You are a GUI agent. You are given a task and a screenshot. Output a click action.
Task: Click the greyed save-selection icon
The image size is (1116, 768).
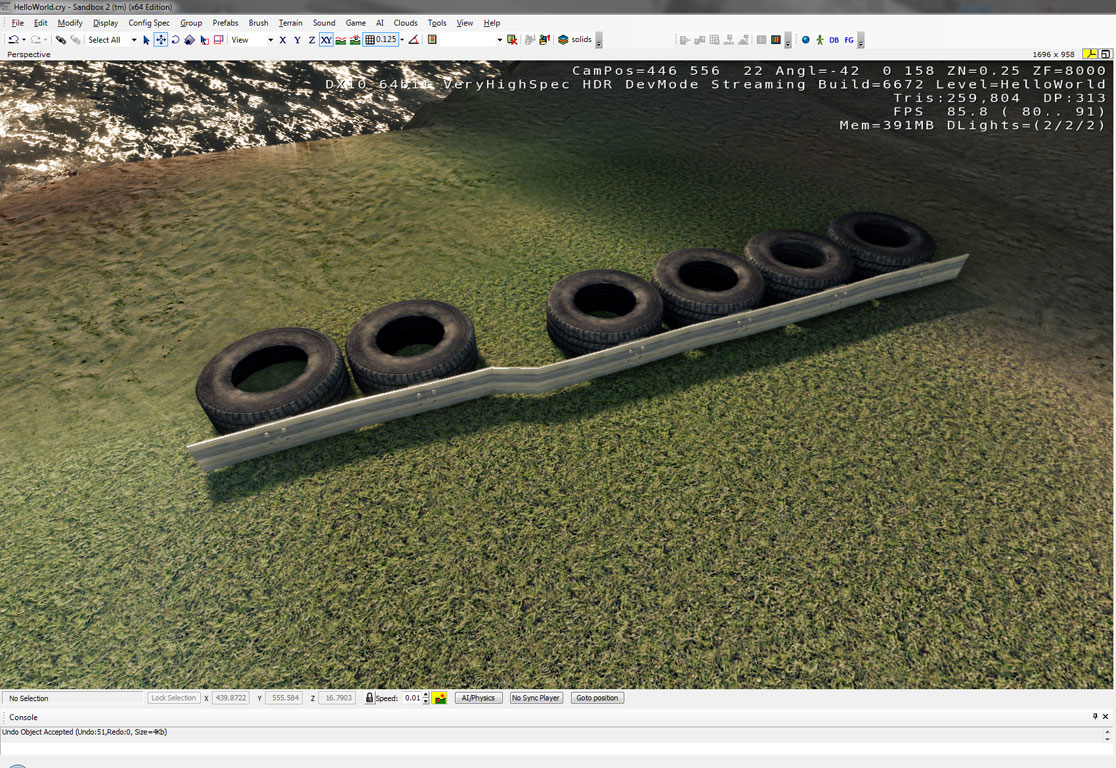tap(530, 40)
